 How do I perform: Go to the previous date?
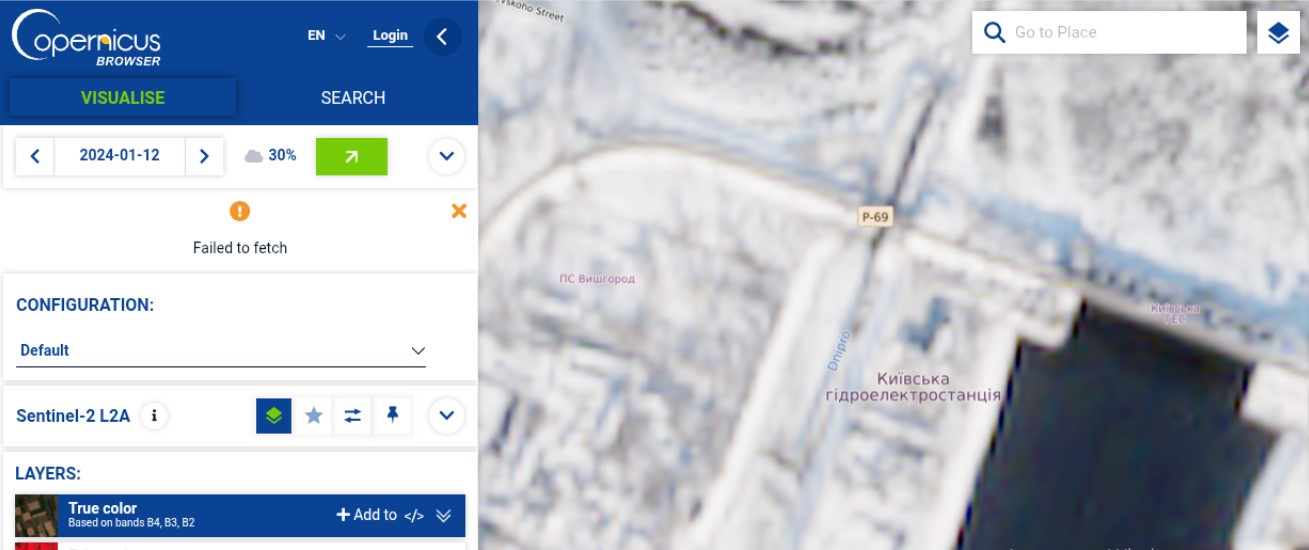(x=35, y=156)
